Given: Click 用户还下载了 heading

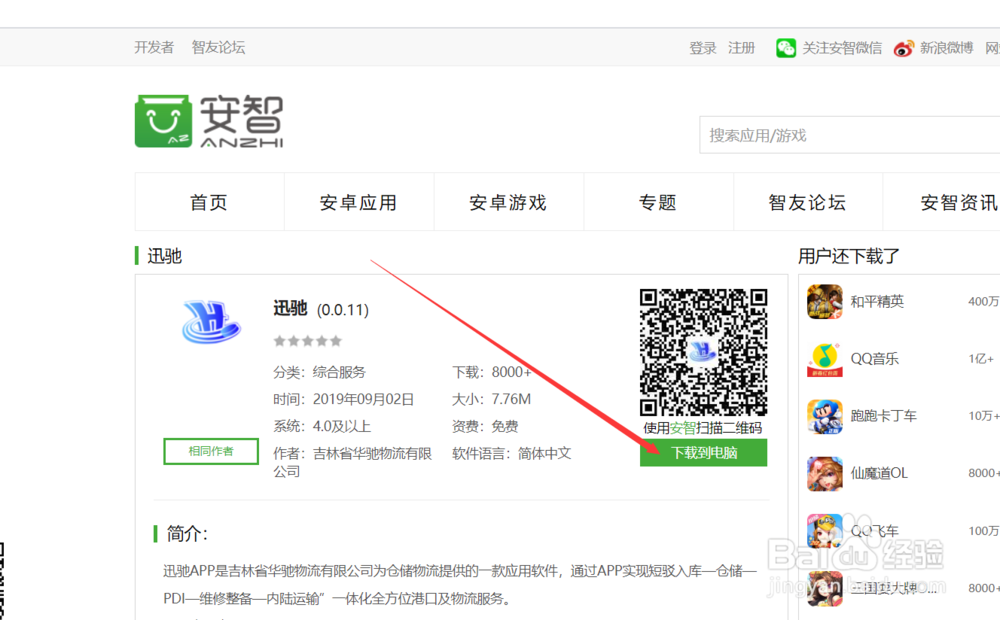Looking at the screenshot, I should tap(849, 256).
